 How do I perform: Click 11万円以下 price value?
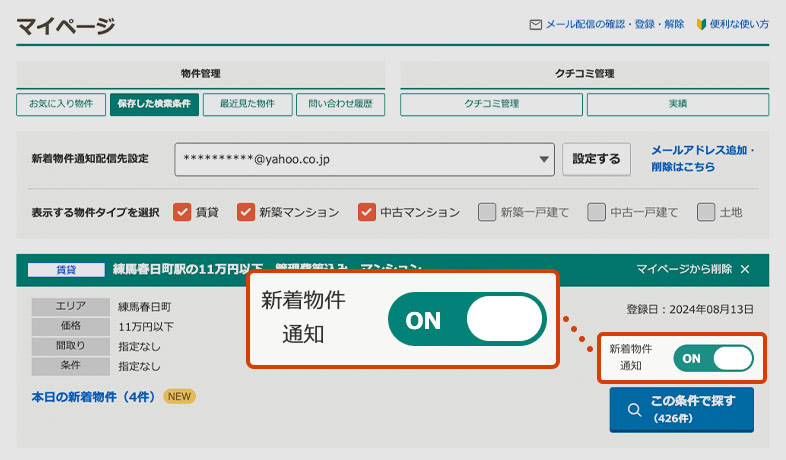pyautogui.click(x=146, y=327)
